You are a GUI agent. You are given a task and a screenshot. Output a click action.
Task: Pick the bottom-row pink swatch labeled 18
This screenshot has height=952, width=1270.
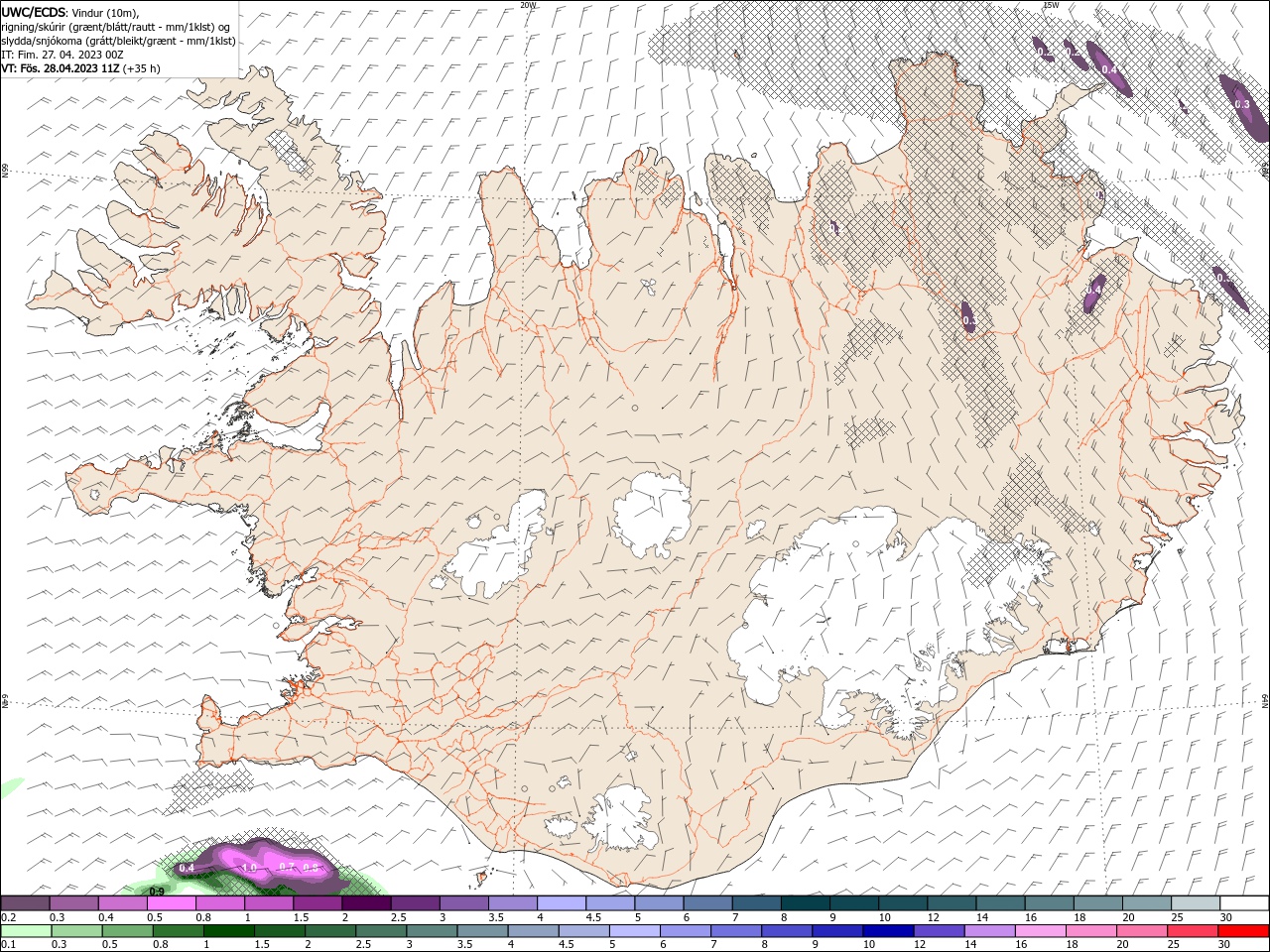click(x=1091, y=931)
